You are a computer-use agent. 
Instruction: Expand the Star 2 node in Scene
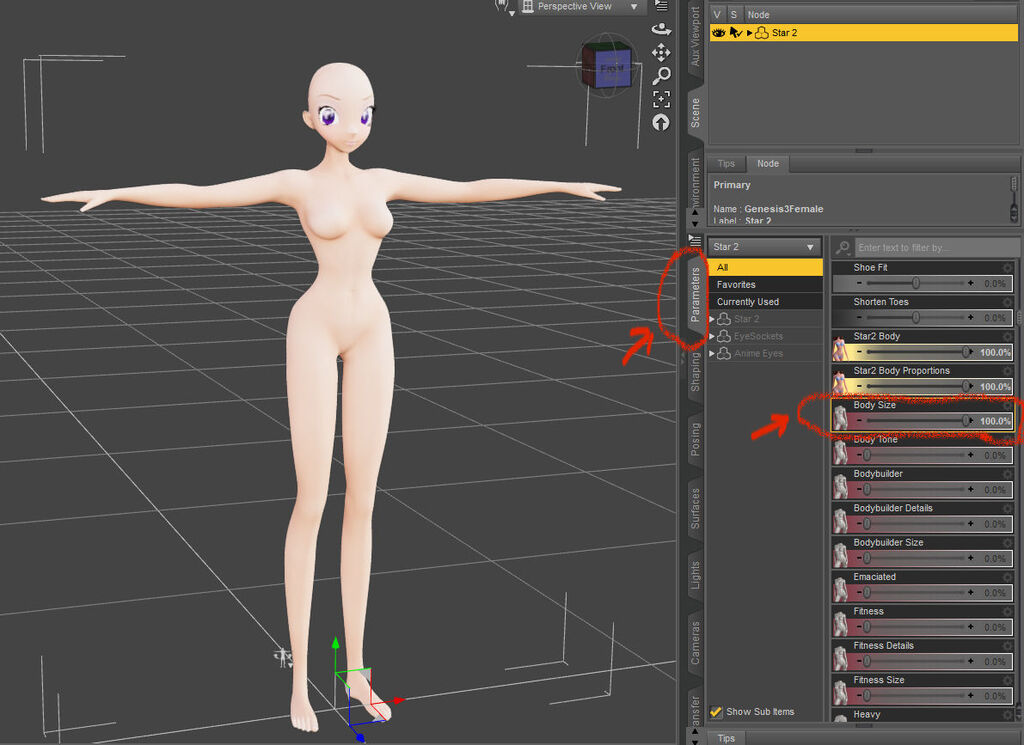(750, 33)
